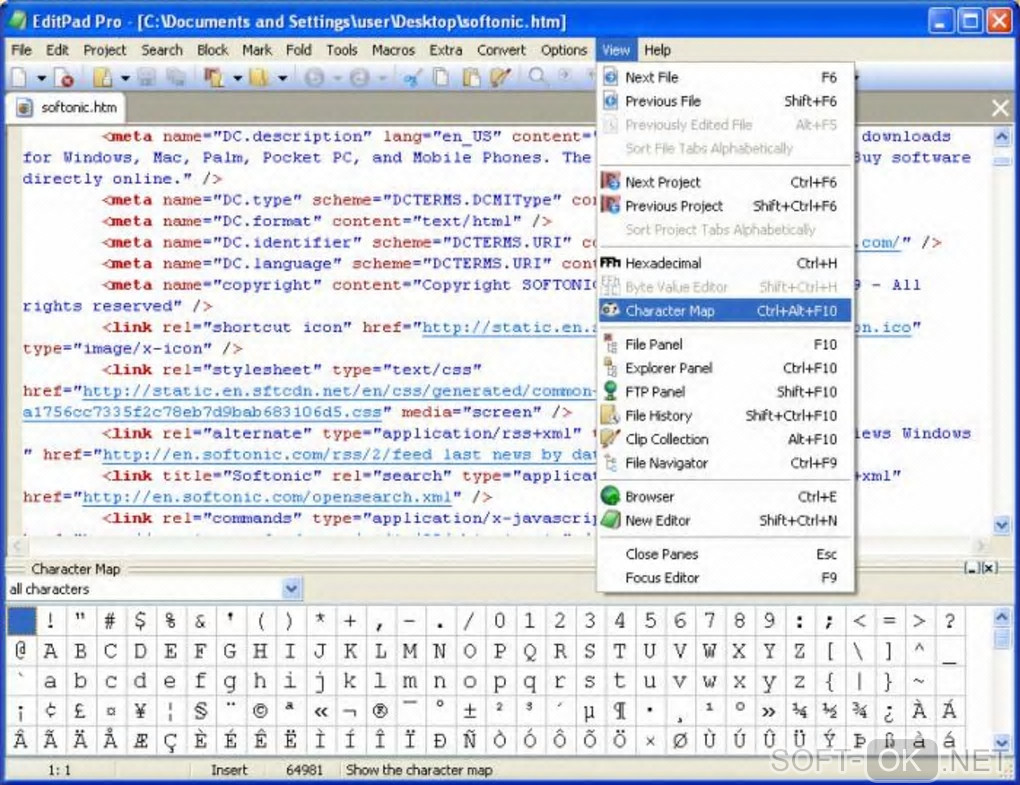Expand the 'all characters' combo box

pyautogui.click(x=291, y=589)
